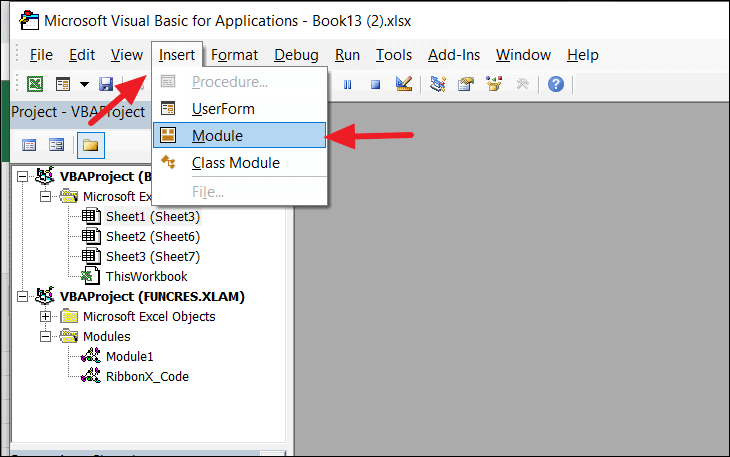
Task: Choose UserForm from Insert menu
Action: coord(239,108)
